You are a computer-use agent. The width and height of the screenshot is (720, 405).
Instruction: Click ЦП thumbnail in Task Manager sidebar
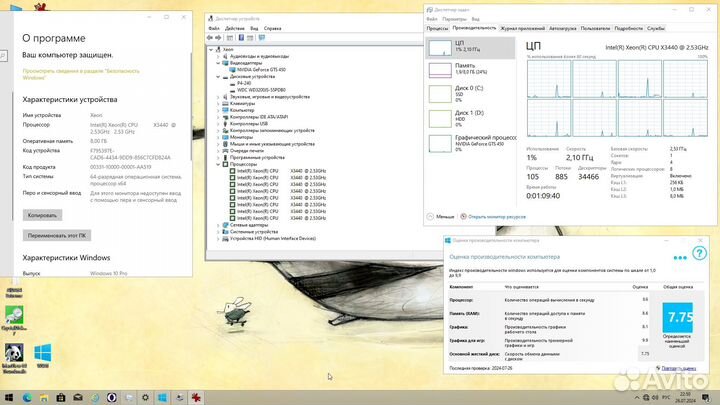pos(440,48)
